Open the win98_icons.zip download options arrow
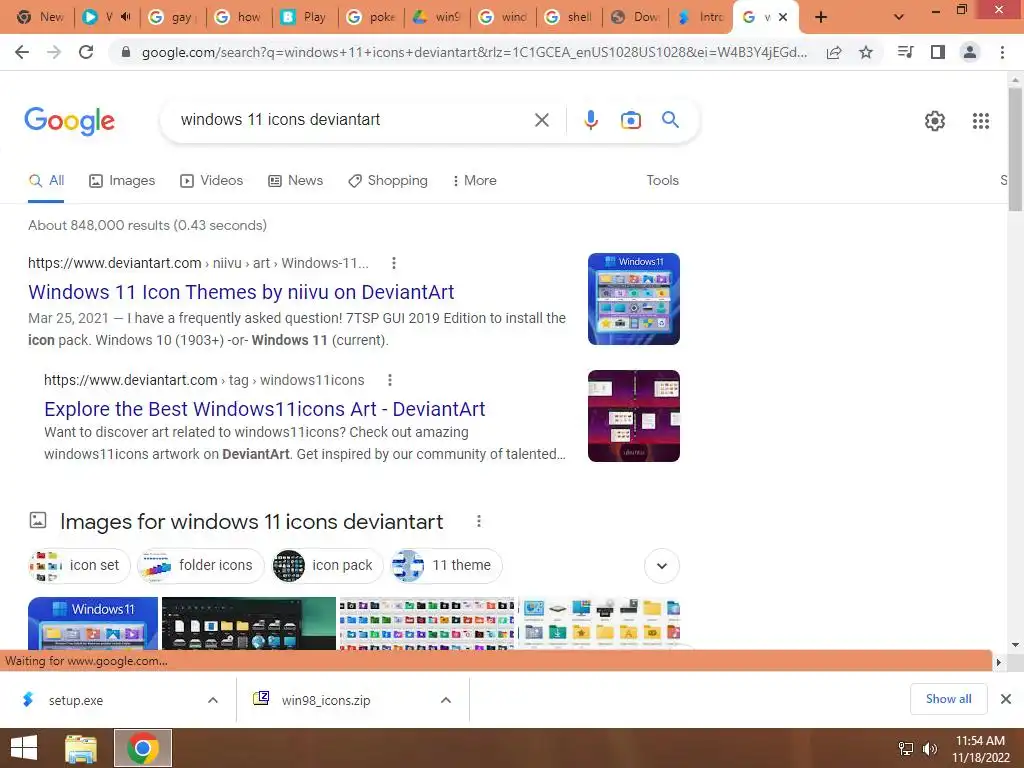This screenshot has height=768, width=1024. click(x=446, y=700)
